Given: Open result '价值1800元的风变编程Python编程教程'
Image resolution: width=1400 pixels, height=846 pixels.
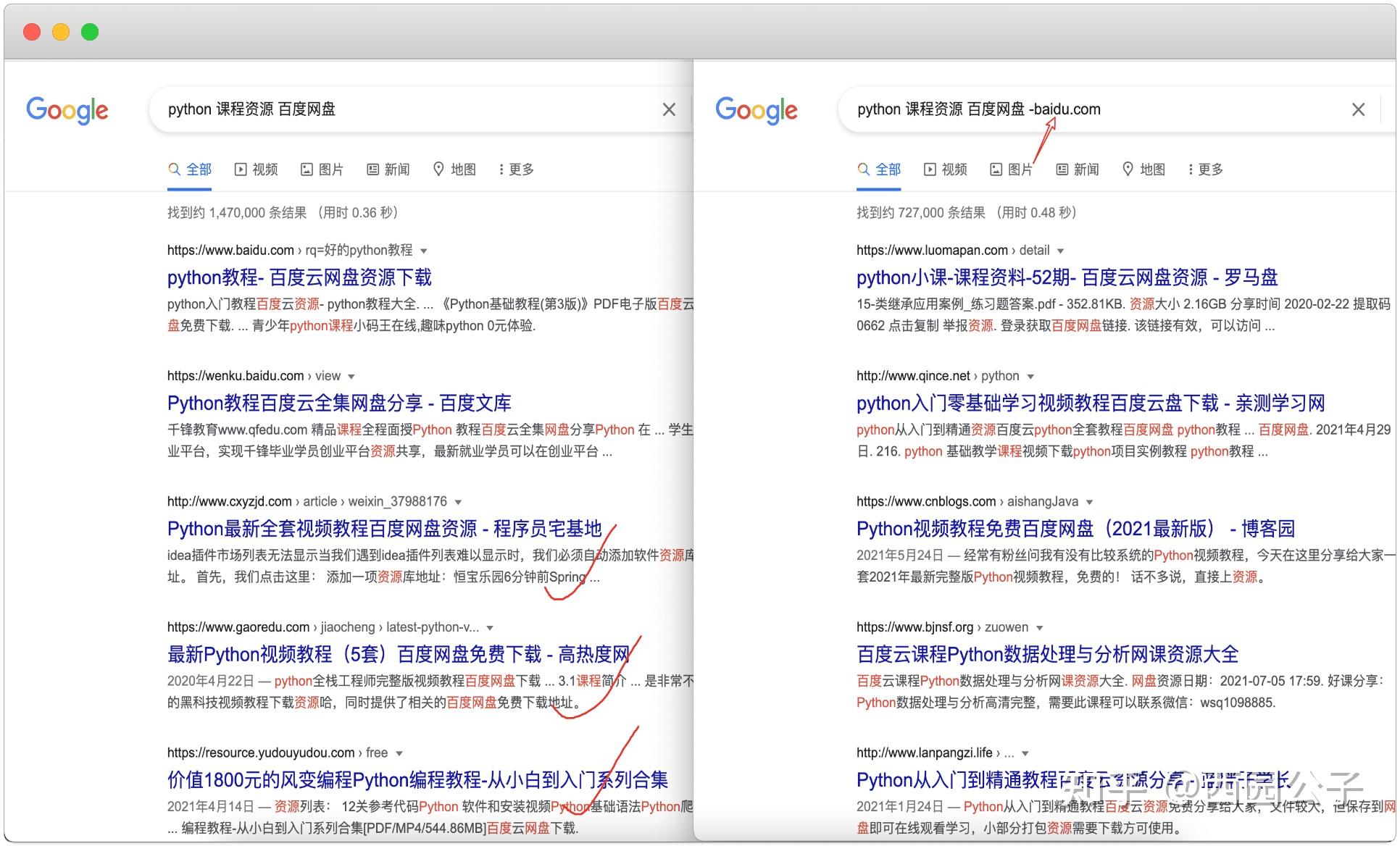Looking at the screenshot, I should [x=417, y=780].
